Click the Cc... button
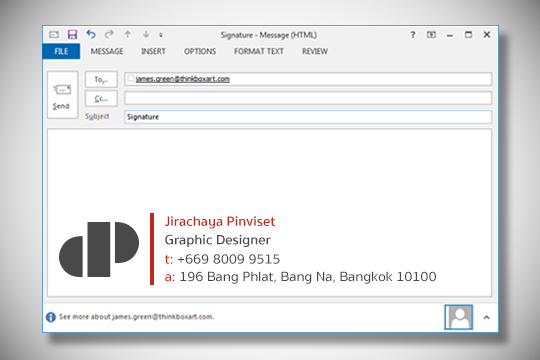This screenshot has height=360, width=540. click(x=101, y=99)
